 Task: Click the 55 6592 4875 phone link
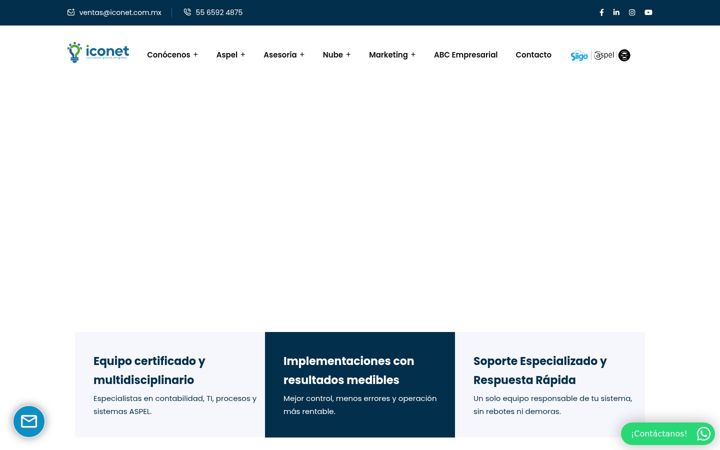click(219, 12)
